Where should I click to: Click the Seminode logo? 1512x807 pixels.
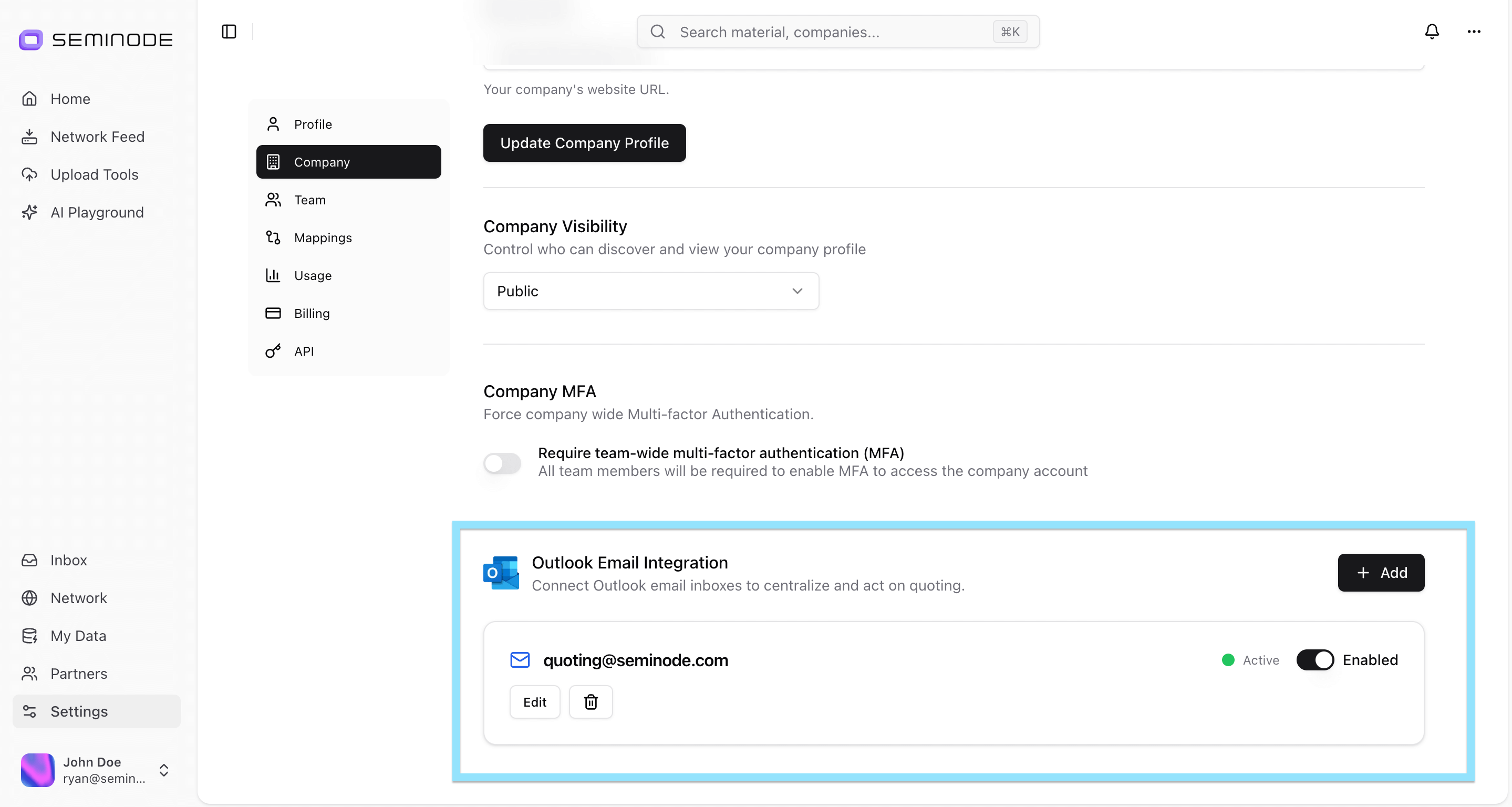click(96, 40)
